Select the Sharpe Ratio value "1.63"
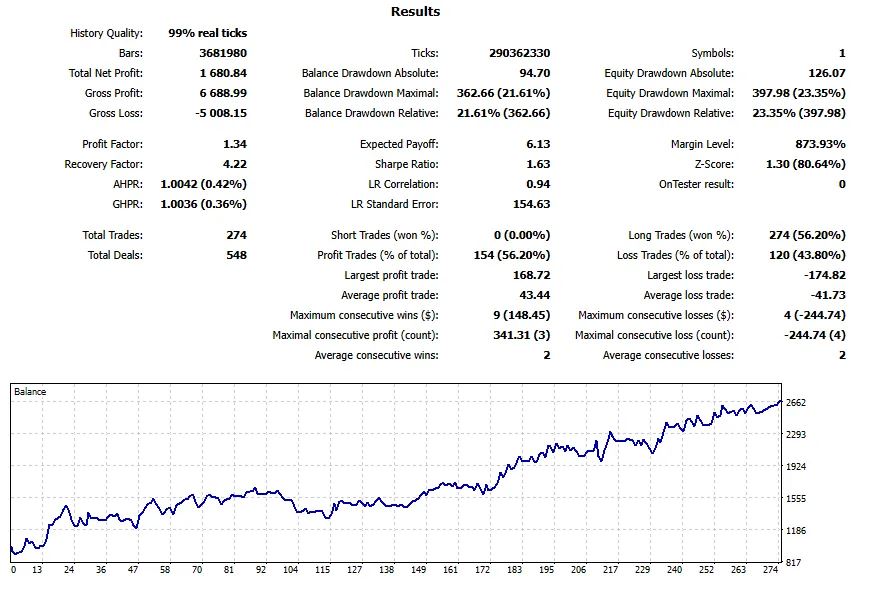The height and width of the screenshot is (591, 884). [538, 164]
